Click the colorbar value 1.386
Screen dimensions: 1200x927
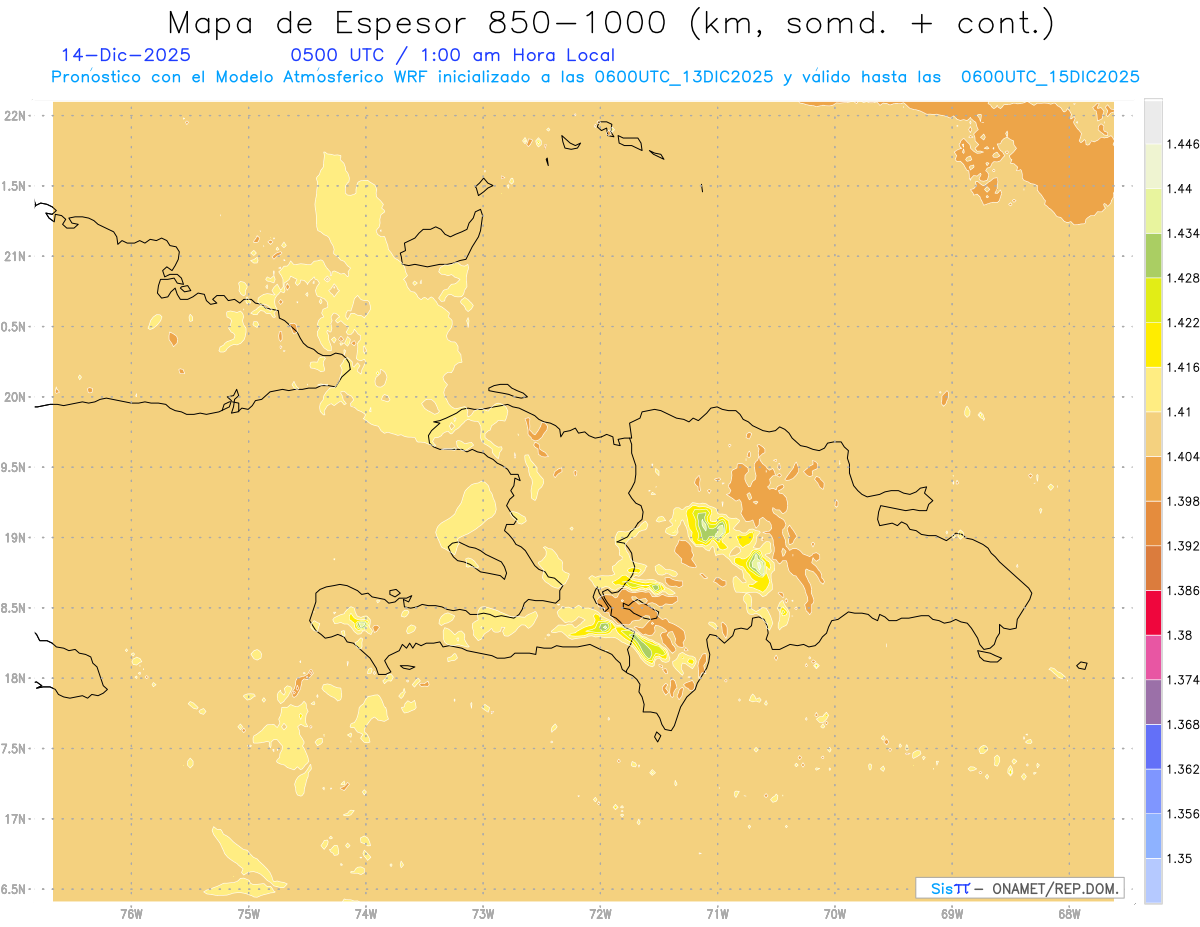click(1181, 590)
